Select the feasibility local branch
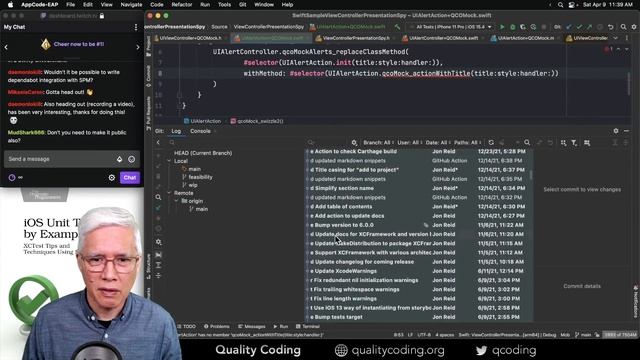This screenshot has height=360, width=640. pyautogui.click(x=200, y=177)
